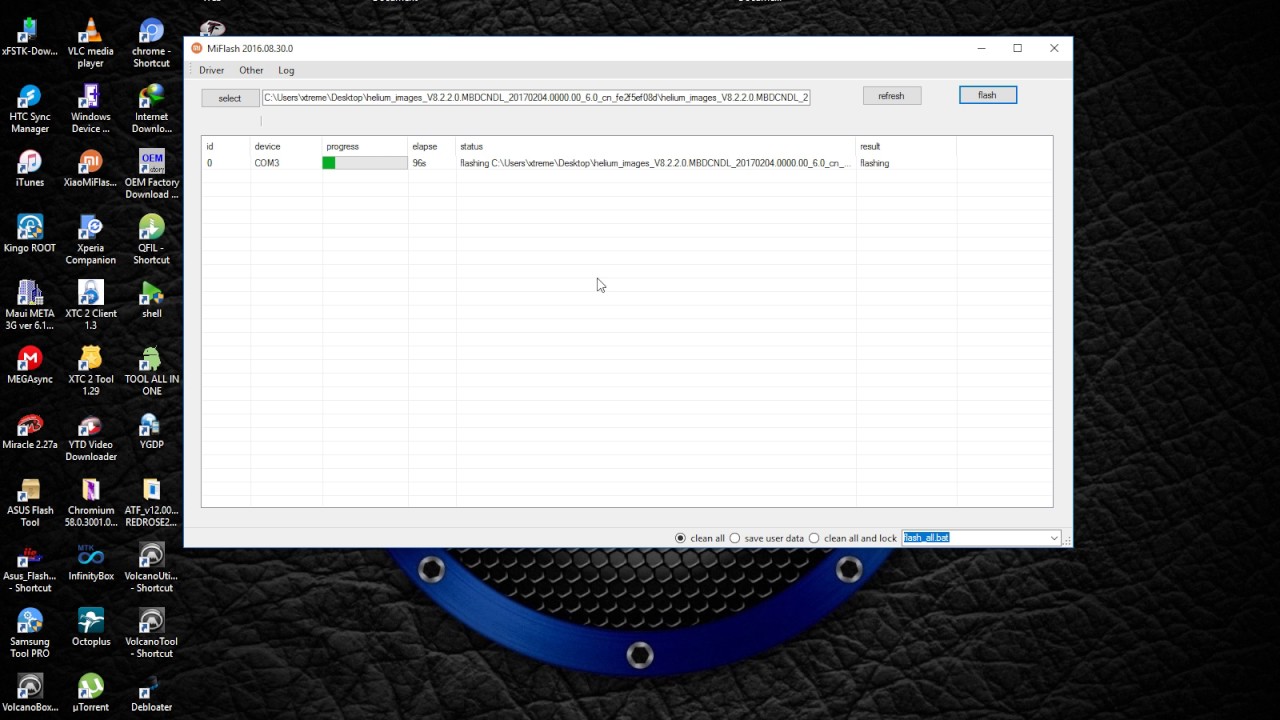Select the clean all radio option

pyautogui.click(x=681, y=538)
